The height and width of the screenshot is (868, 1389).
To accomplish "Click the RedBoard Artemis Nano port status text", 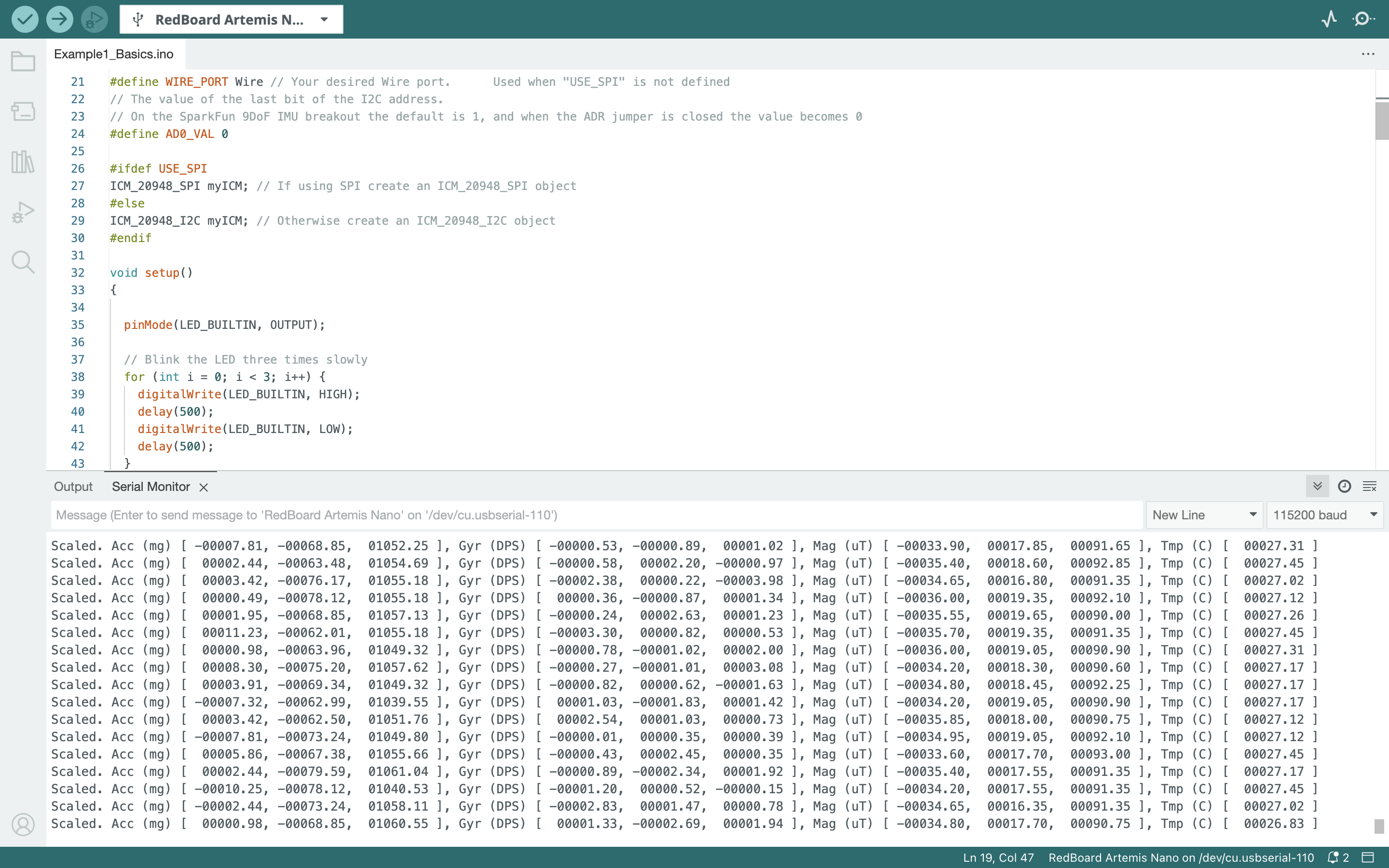I will point(1181,858).
